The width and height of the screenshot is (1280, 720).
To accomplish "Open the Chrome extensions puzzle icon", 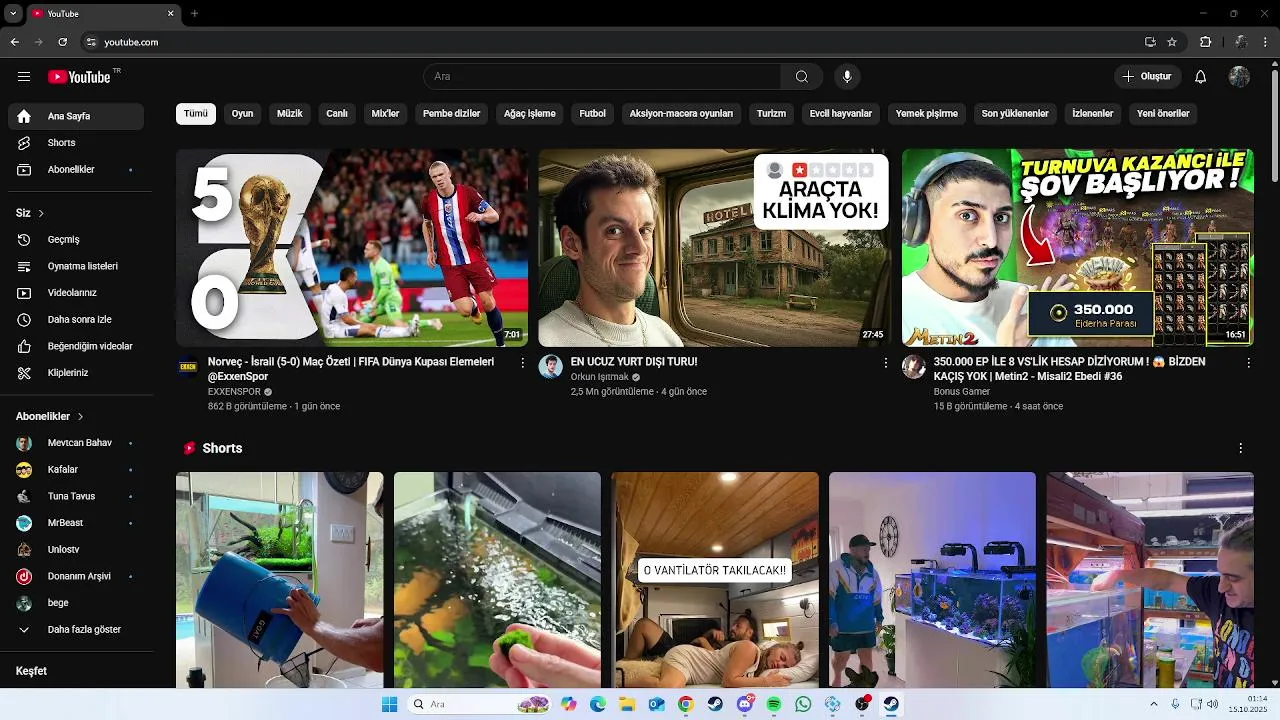I will pos(1205,42).
